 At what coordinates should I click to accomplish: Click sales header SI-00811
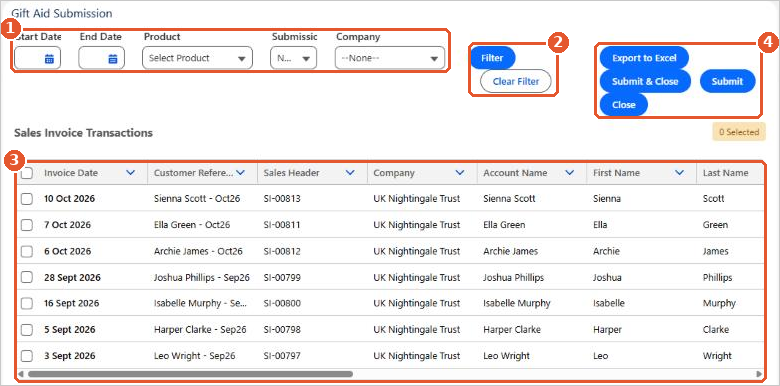tap(282, 225)
